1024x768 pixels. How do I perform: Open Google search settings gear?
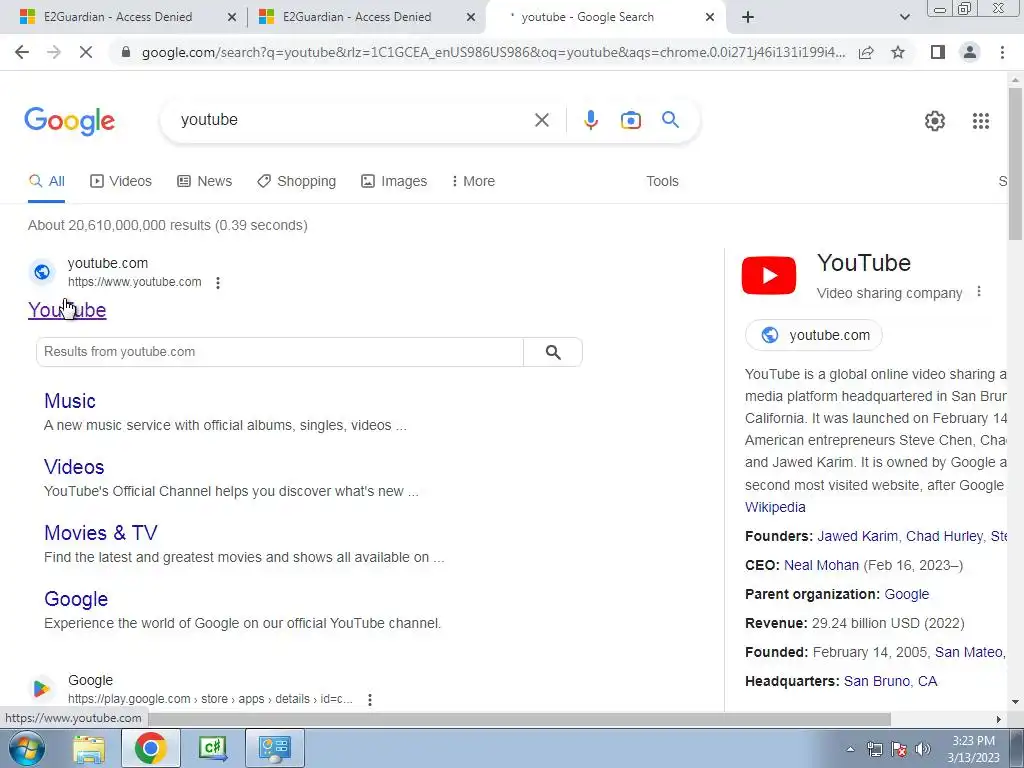[x=935, y=121]
